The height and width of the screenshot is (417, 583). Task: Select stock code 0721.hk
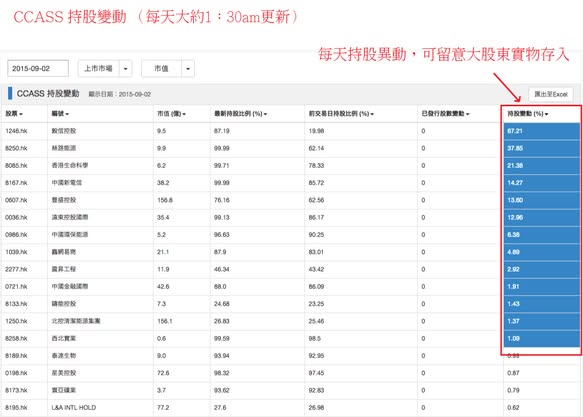click(x=16, y=287)
